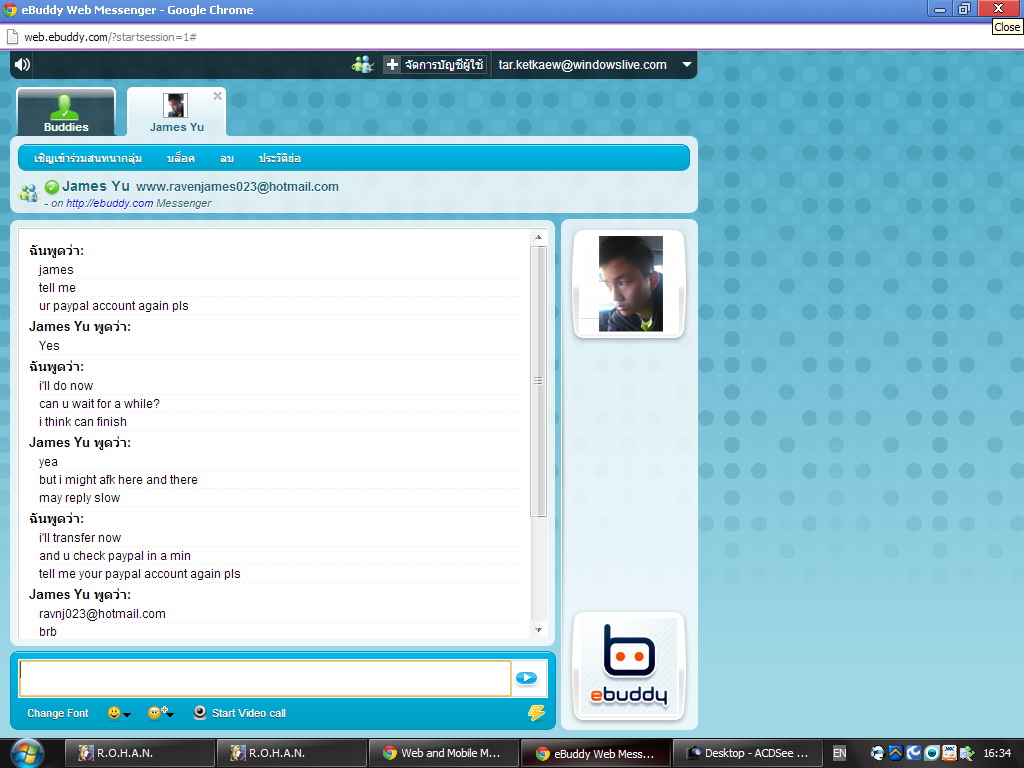The width and height of the screenshot is (1024, 768).
Task: Click the บล็อค (block) menu item
Action: click(181, 158)
